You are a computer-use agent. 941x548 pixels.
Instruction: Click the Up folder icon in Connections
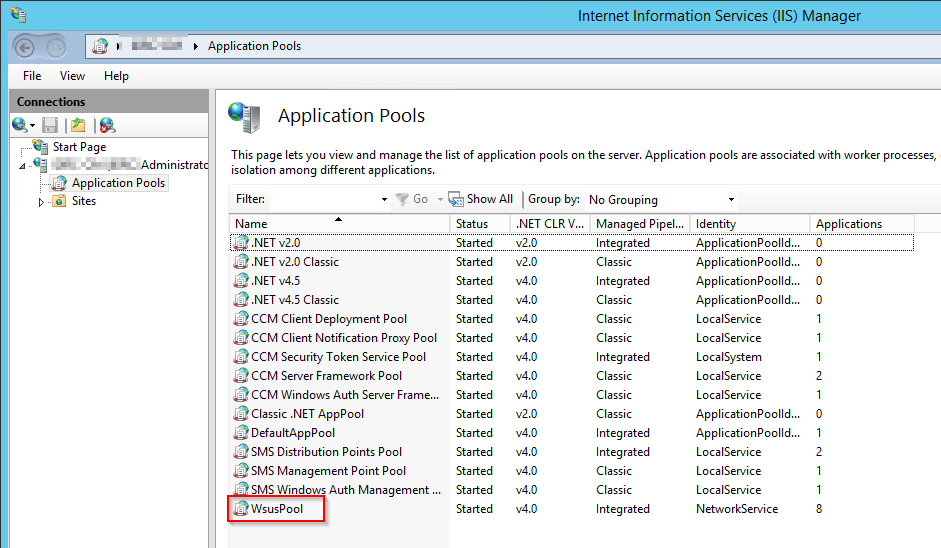click(x=78, y=125)
